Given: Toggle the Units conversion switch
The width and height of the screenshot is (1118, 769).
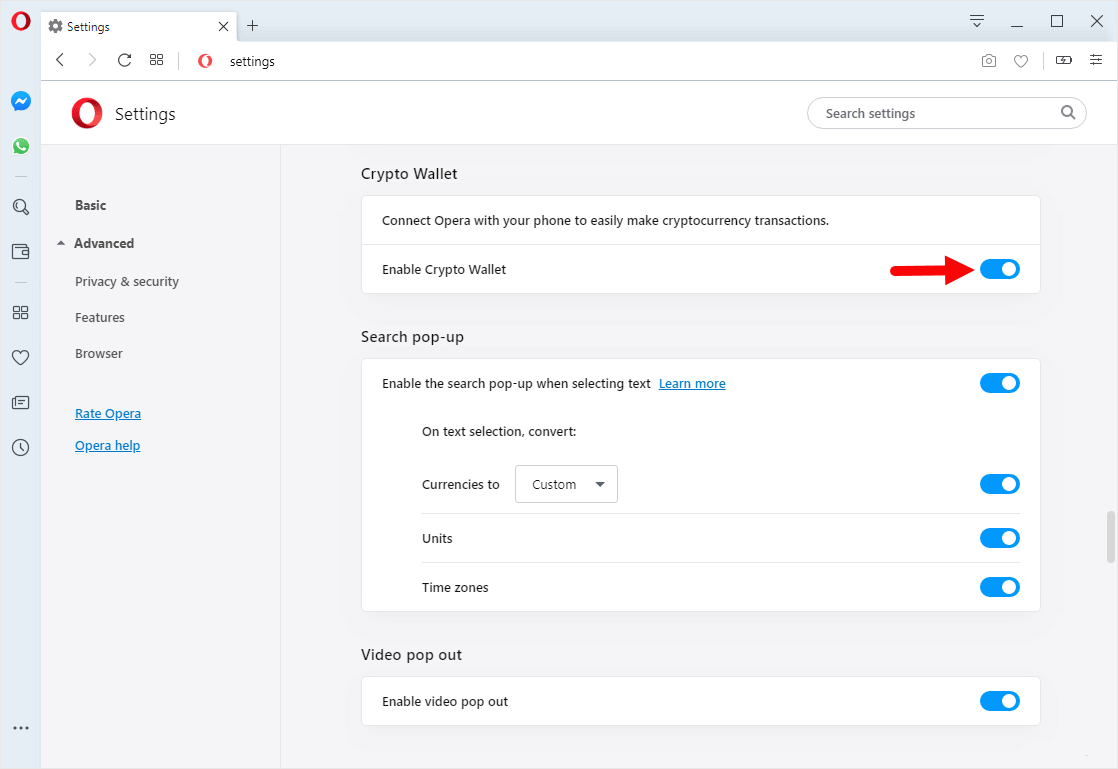Looking at the screenshot, I should pos(1000,538).
